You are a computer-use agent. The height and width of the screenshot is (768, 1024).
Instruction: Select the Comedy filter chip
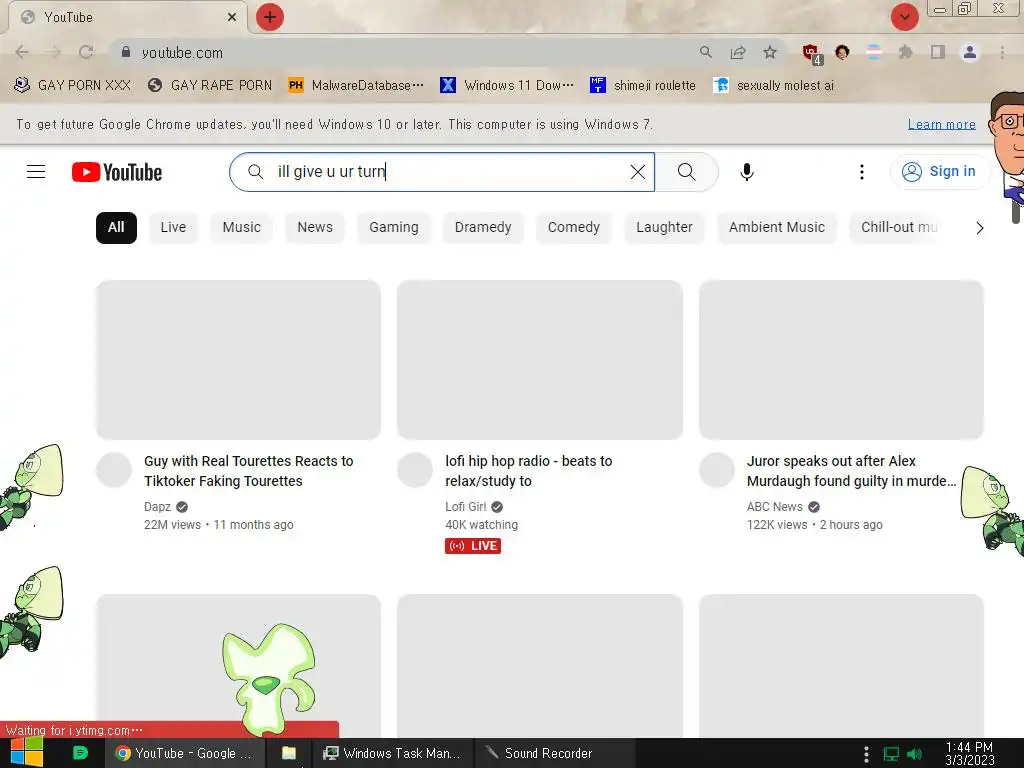point(573,227)
